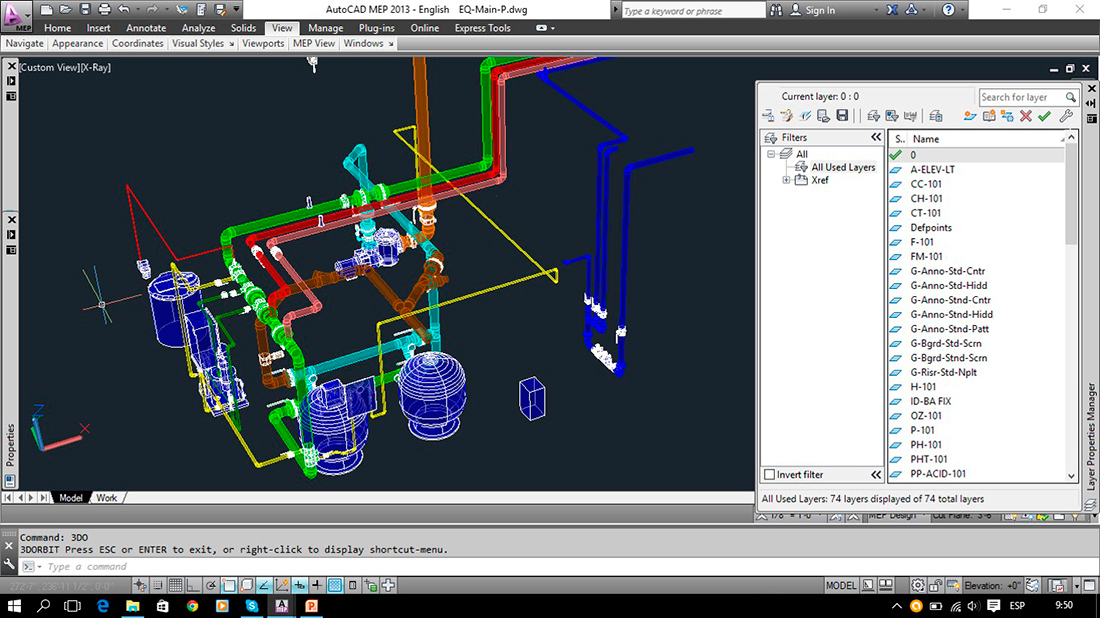Enable the Invert filter checkbox
Screen dimensions: 1100x618
click(x=769, y=474)
